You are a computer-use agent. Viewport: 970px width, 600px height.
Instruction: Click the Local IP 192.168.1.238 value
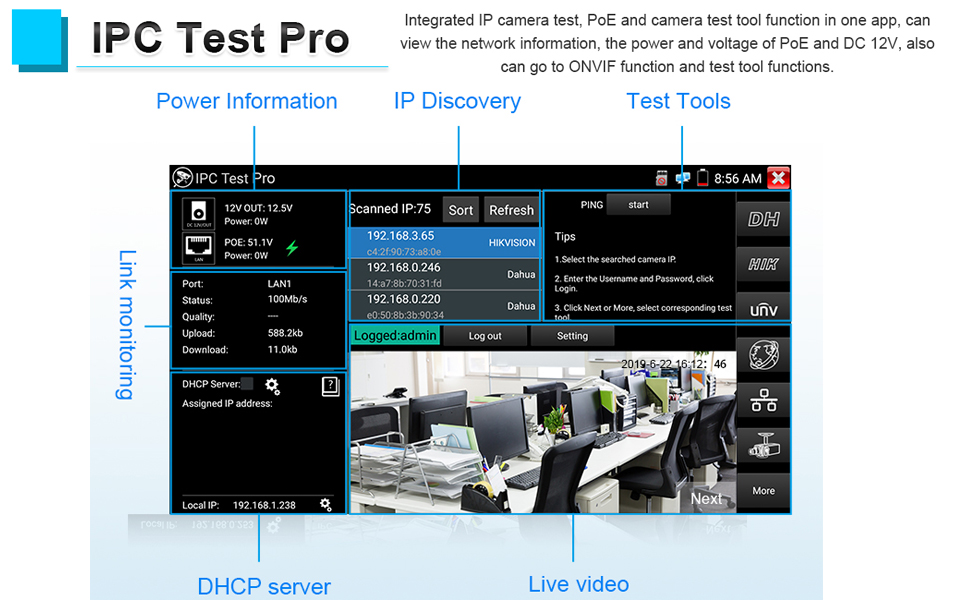pyautogui.click(x=264, y=505)
